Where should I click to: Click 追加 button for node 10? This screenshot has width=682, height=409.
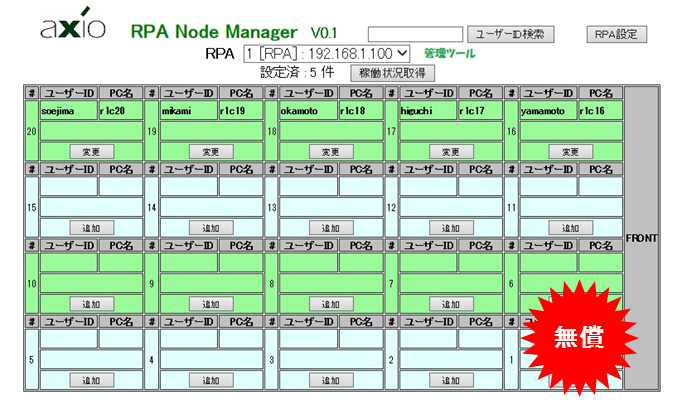[92, 304]
